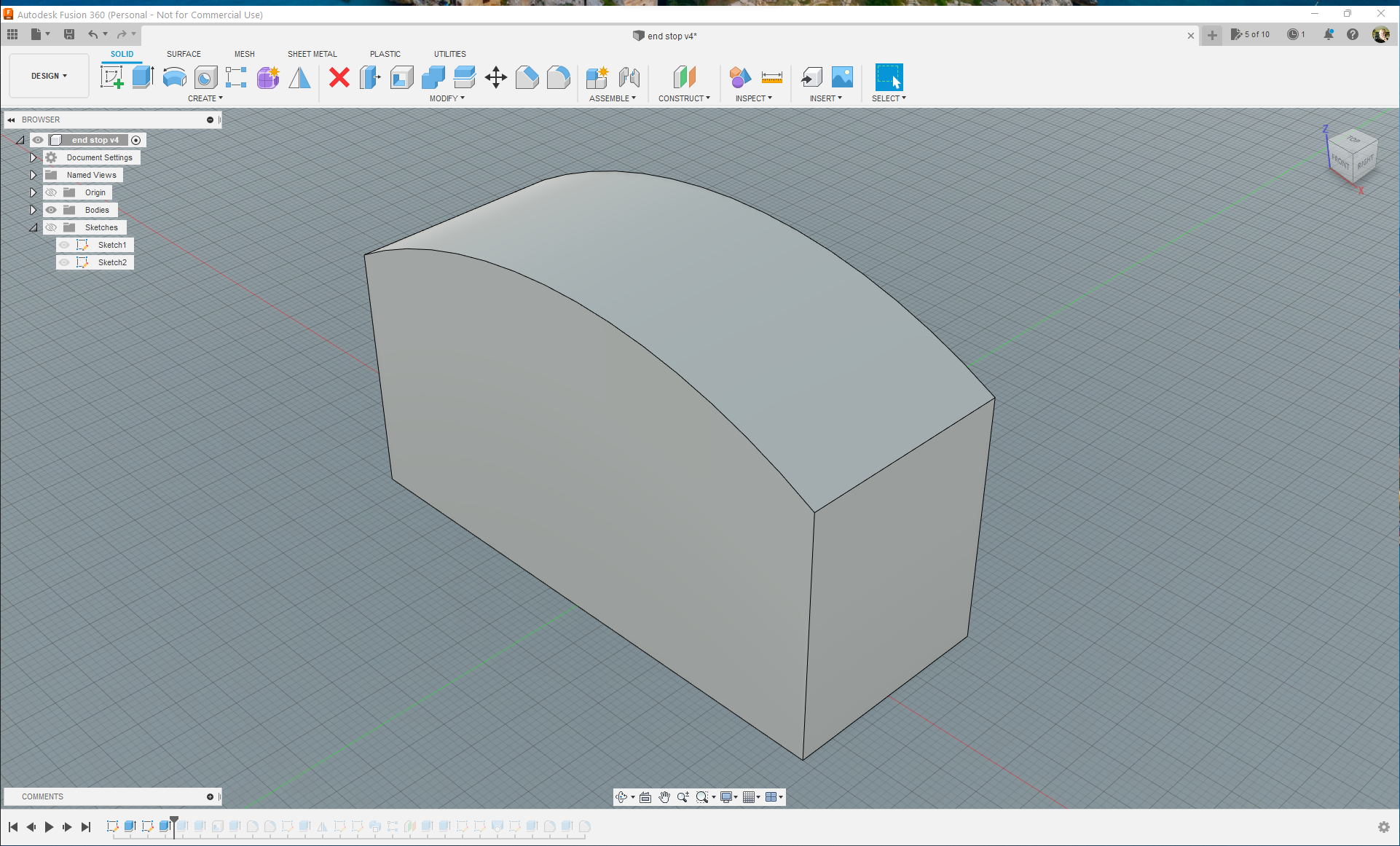This screenshot has width=1400, height=846.
Task: Click the Inspect measure tool
Action: pos(772,77)
